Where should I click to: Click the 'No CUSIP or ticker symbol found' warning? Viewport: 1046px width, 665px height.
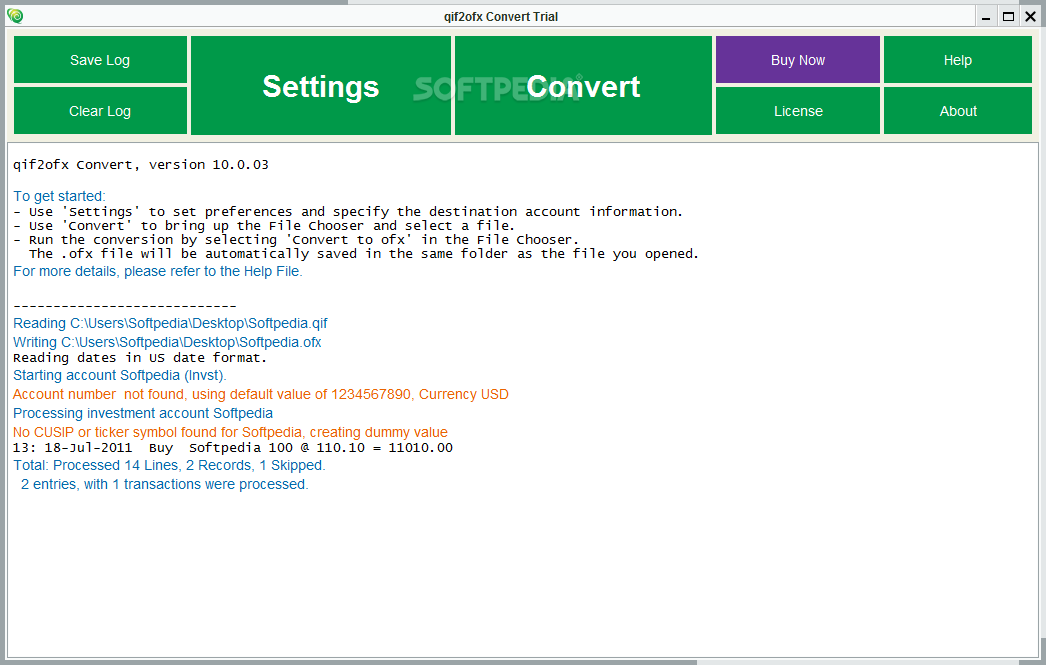pyautogui.click(x=230, y=432)
